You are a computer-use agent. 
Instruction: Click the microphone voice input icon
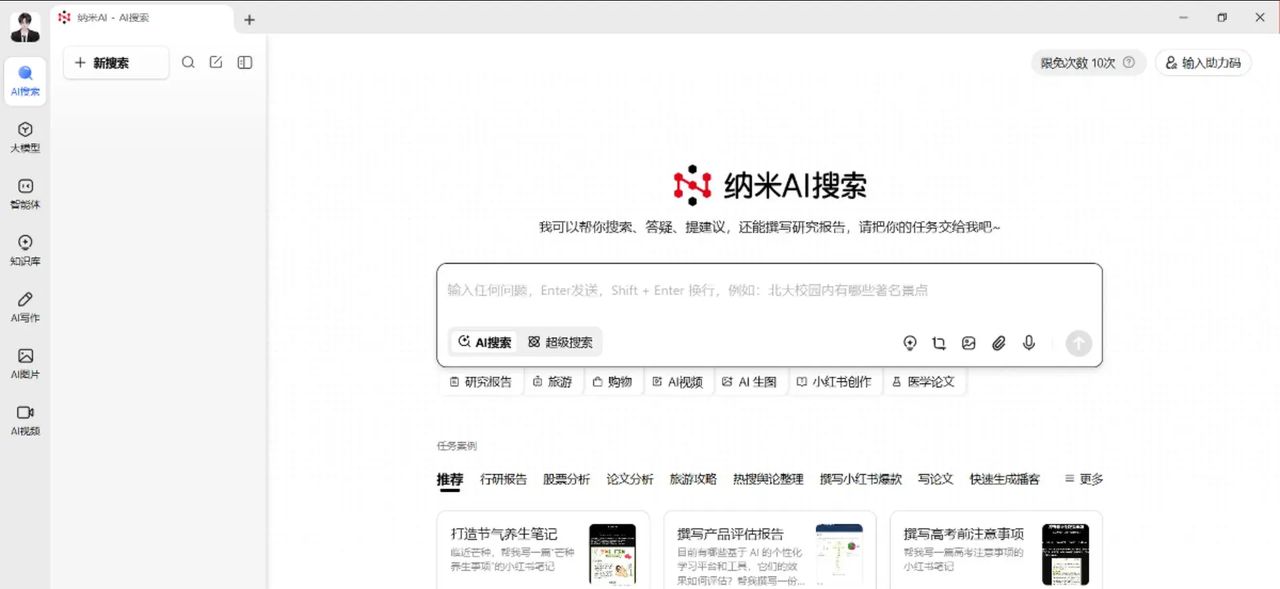coord(1028,343)
